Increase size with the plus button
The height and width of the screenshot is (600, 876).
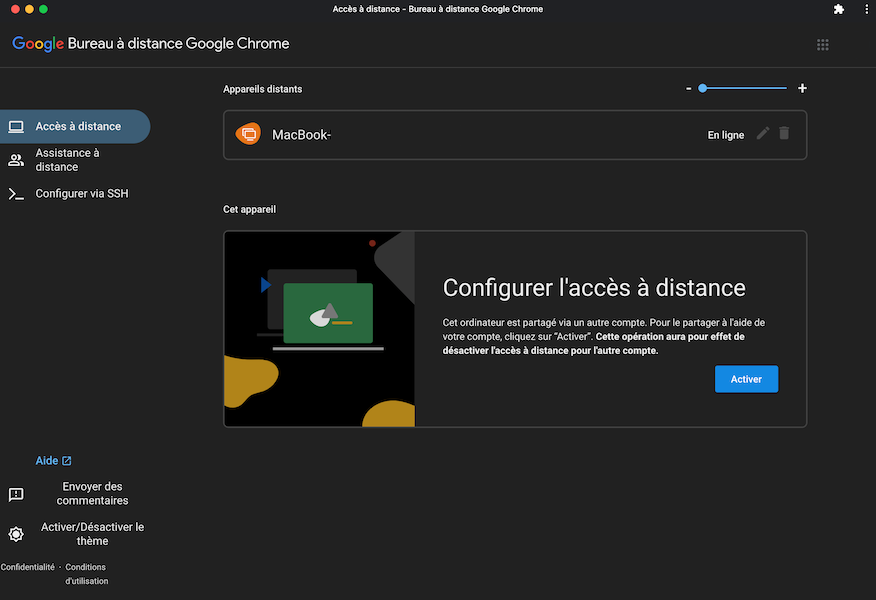(x=802, y=88)
